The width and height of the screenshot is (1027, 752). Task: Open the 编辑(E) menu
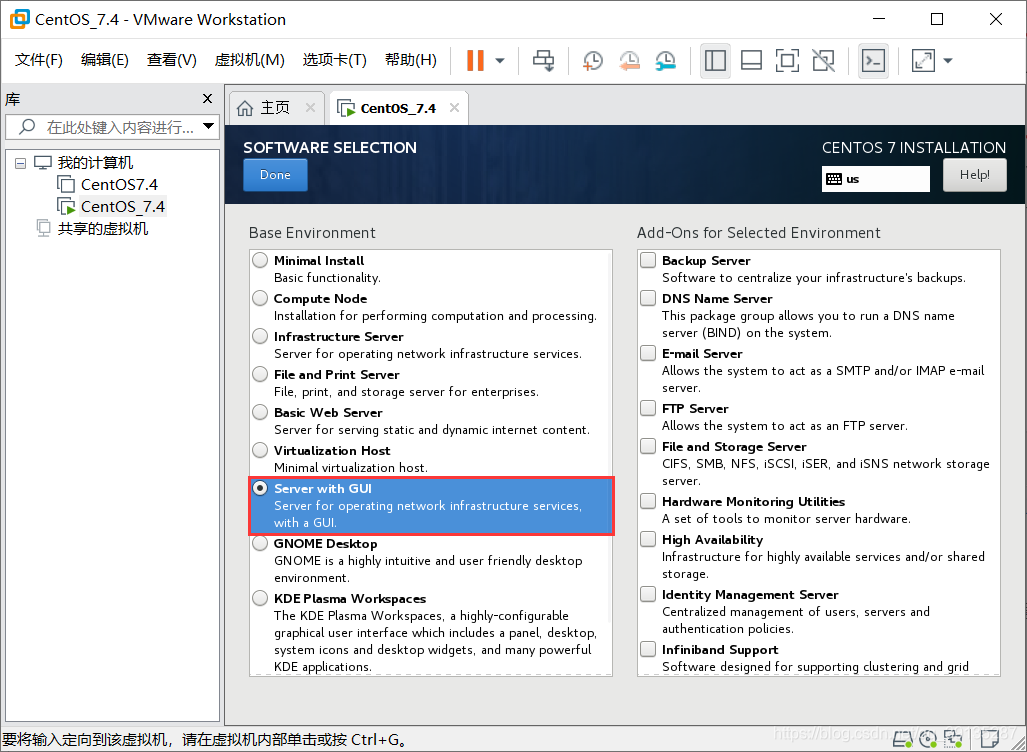pos(105,60)
